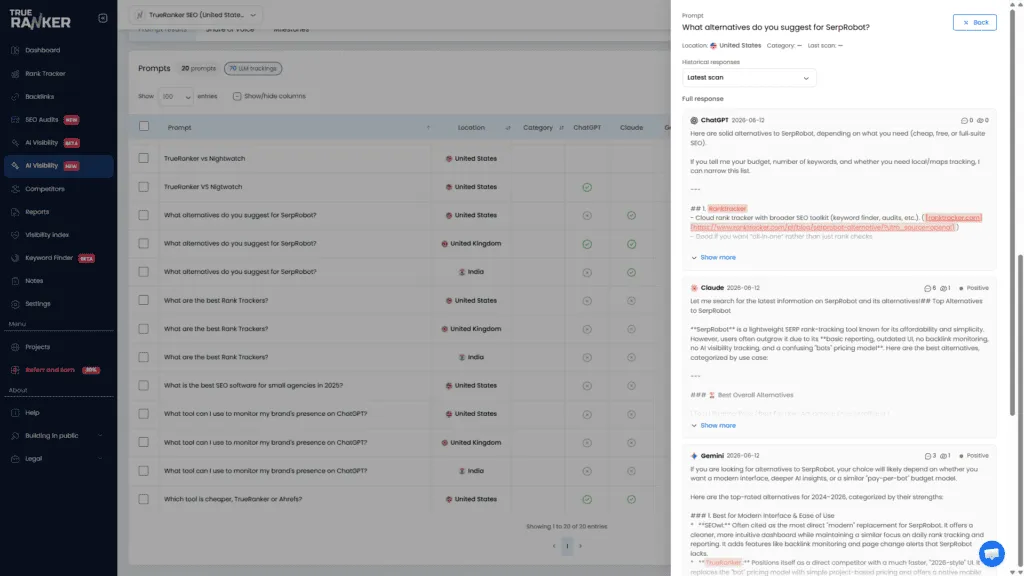Open the ranktracker.com link in ChatGPT response
The width and height of the screenshot is (1024, 576).
pos(953,217)
